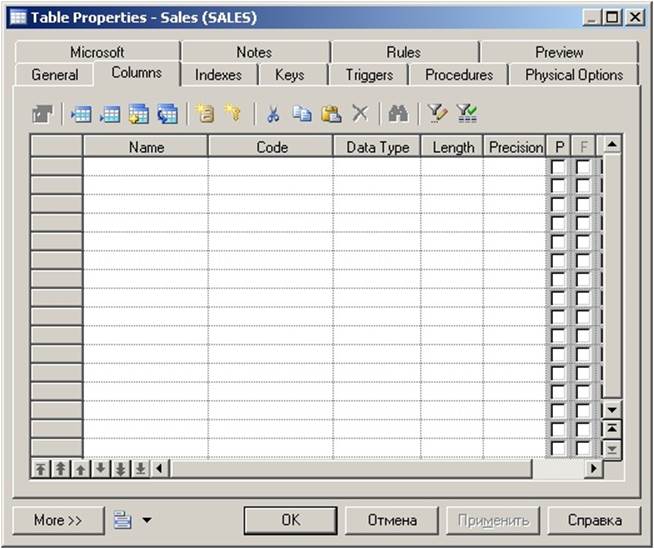Click the horizontal scrollbar right arrow

(594, 469)
